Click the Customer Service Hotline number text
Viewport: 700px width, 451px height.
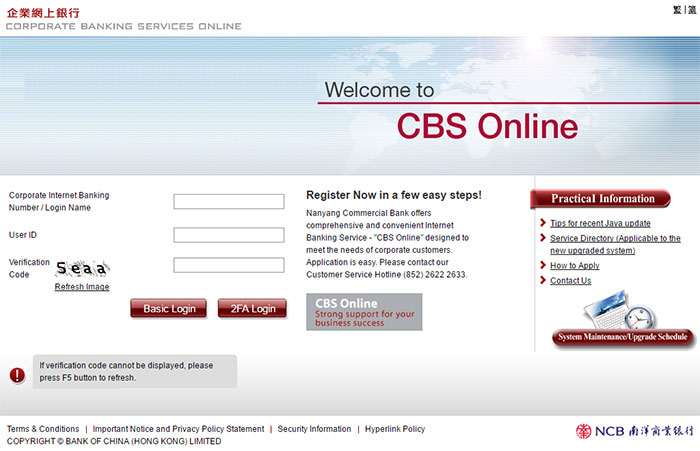coord(386,275)
